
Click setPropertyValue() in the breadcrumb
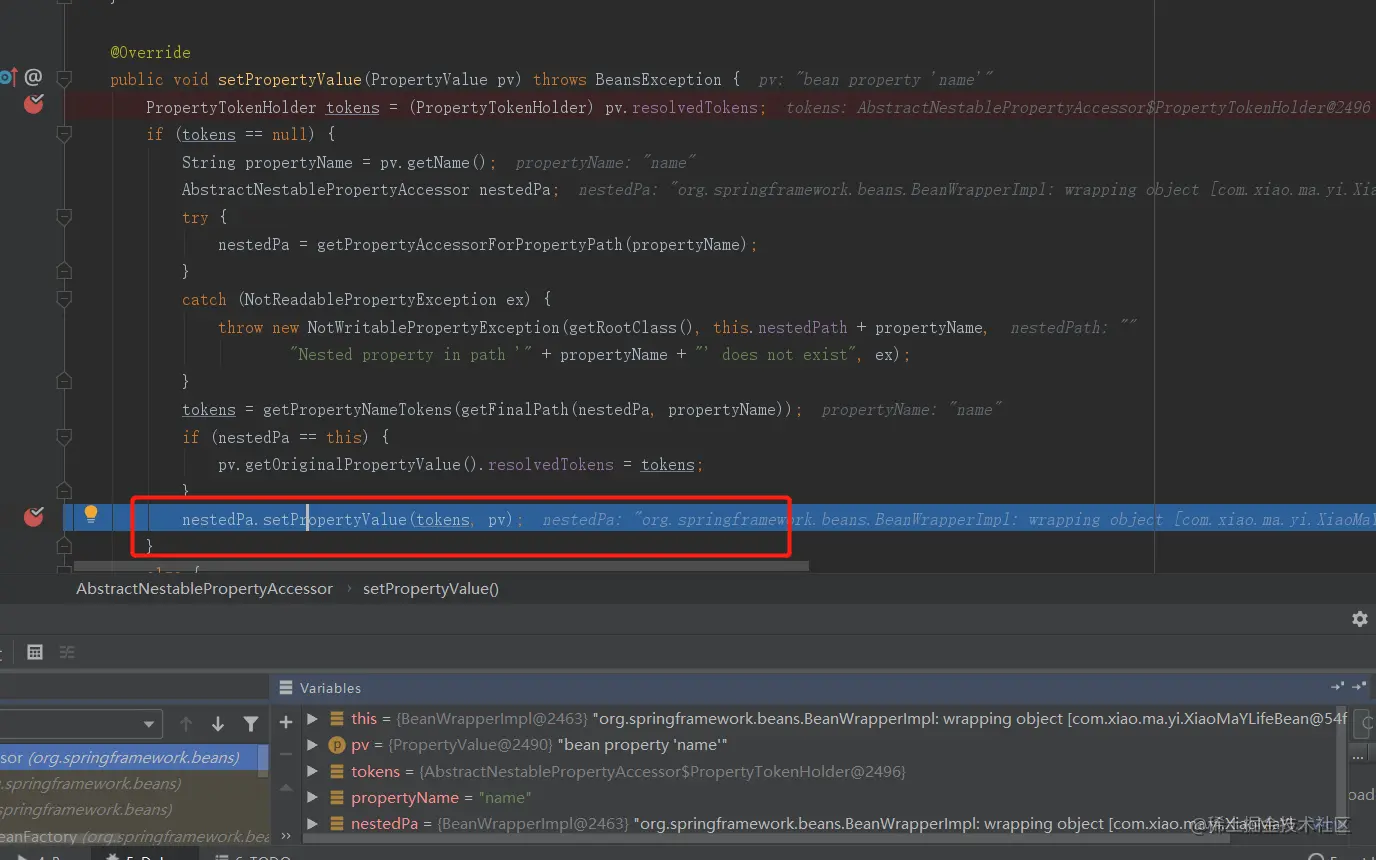point(431,589)
